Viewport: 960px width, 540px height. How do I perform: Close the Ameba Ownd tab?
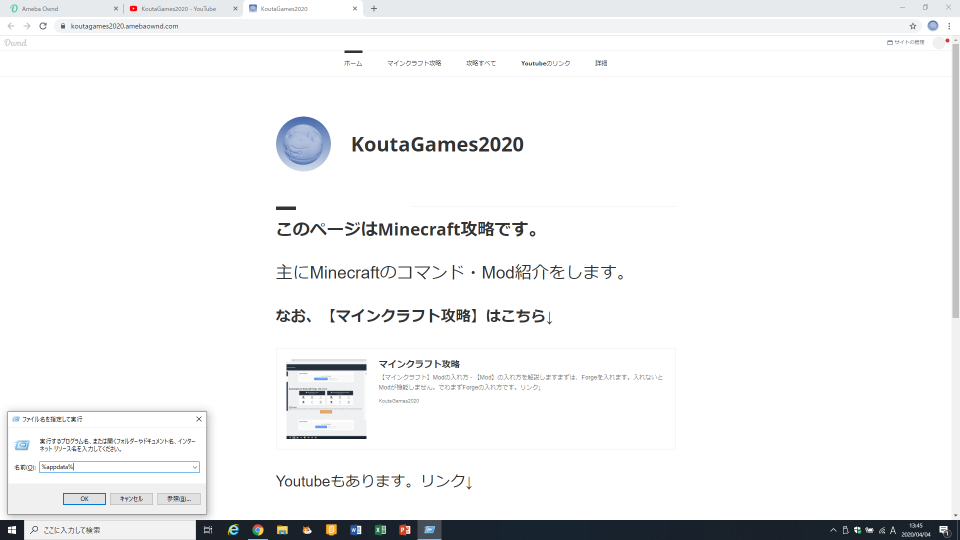click(116, 9)
